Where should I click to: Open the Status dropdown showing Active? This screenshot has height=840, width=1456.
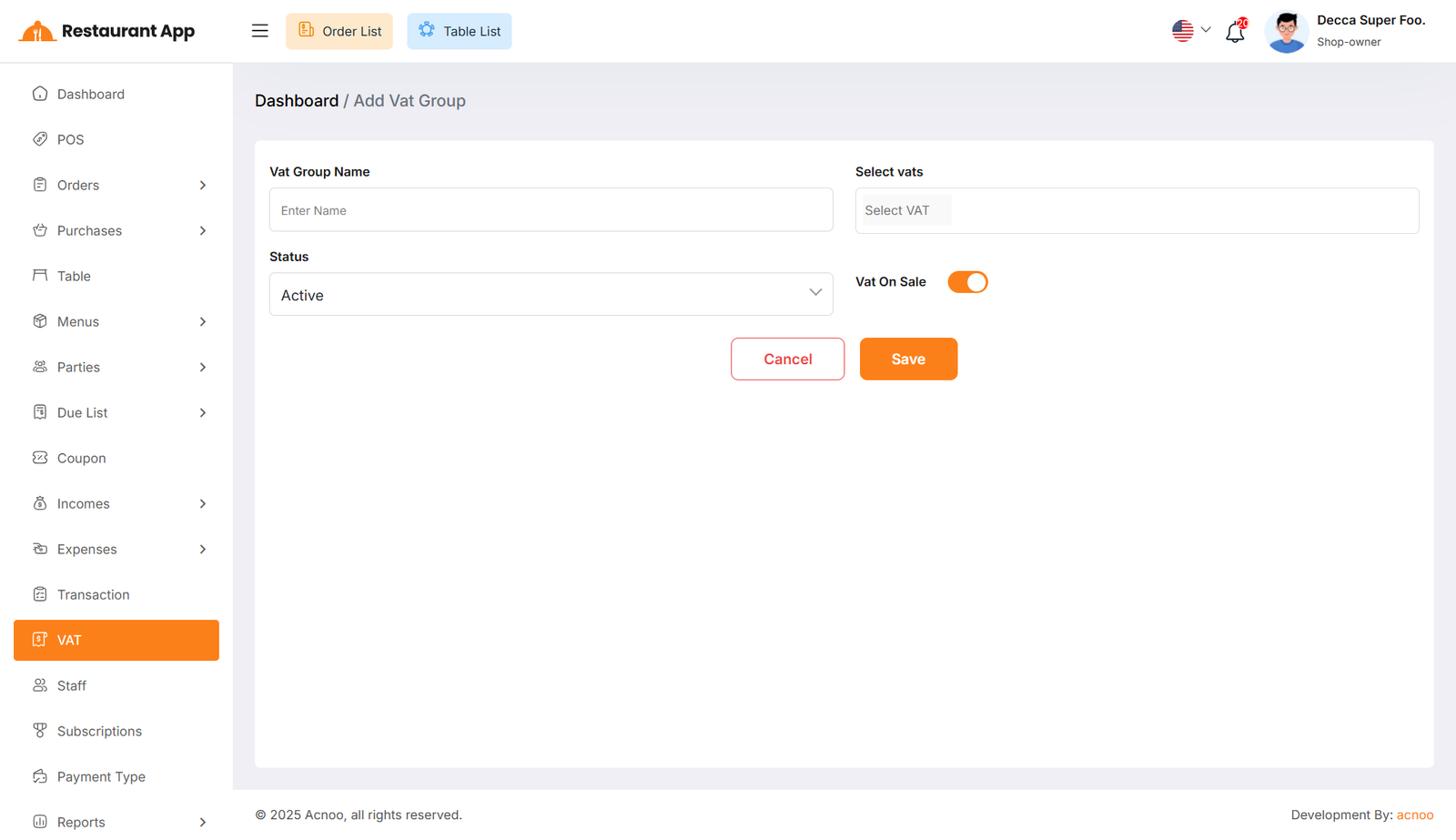[x=551, y=295]
